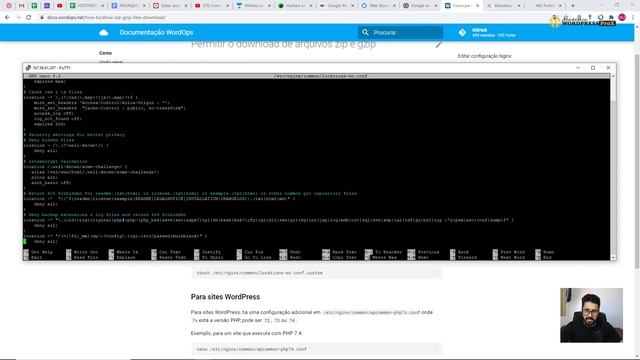The width and height of the screenshot is (640, 360).
Task: Click the nano wpcommon-php74.conf code block
Action: 317,349
